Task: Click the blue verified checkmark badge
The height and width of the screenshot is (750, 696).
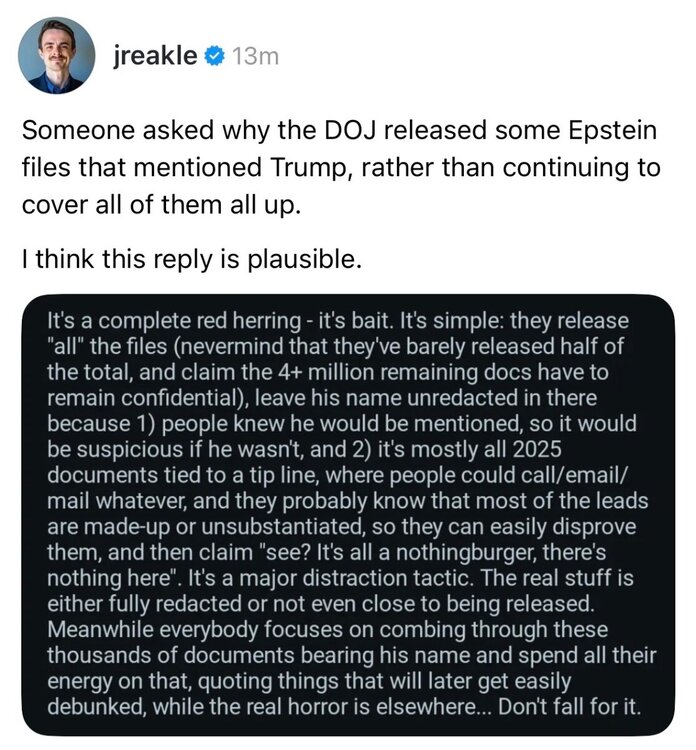Action: 213,56
